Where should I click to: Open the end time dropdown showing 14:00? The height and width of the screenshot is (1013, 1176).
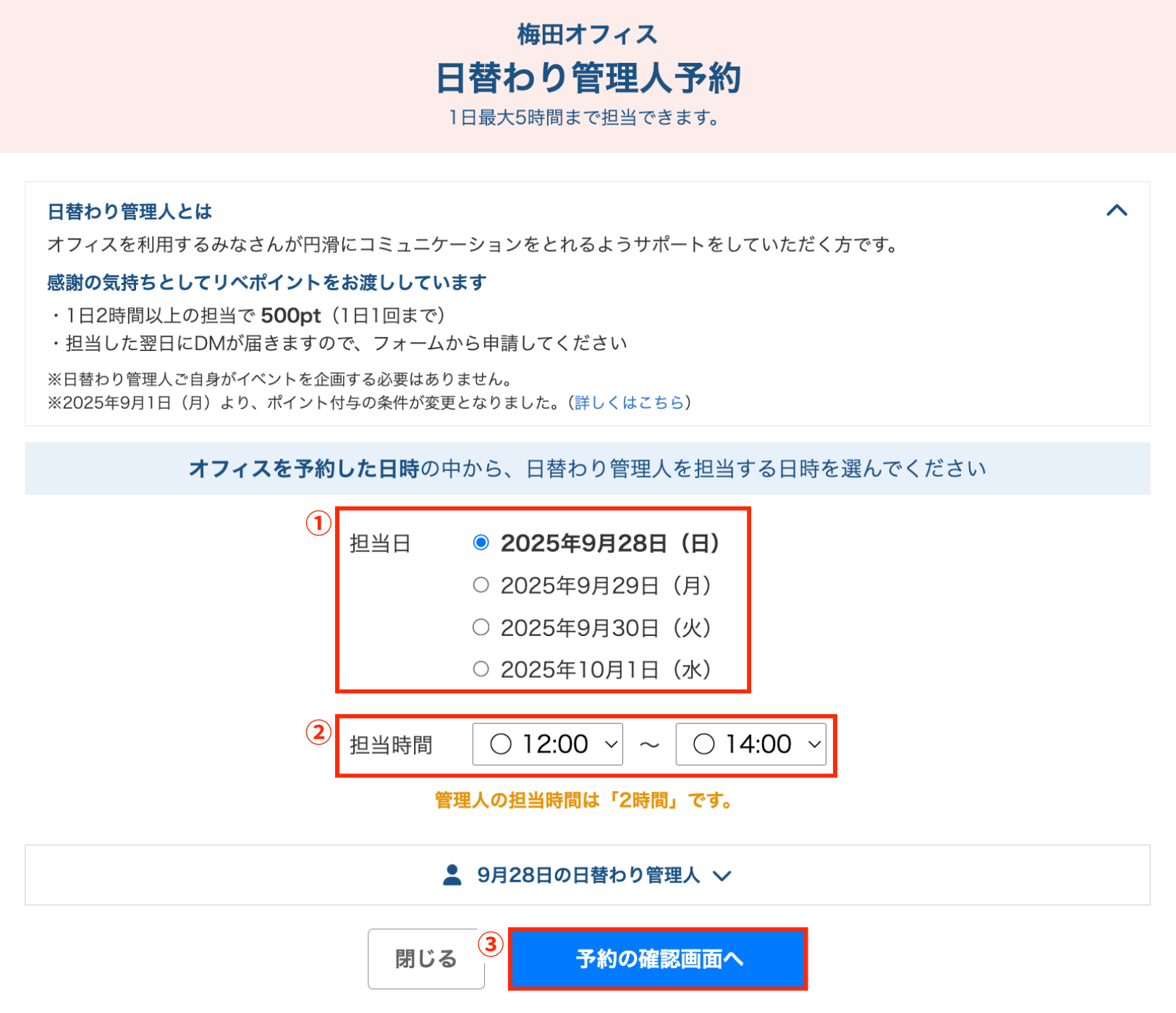750,744
